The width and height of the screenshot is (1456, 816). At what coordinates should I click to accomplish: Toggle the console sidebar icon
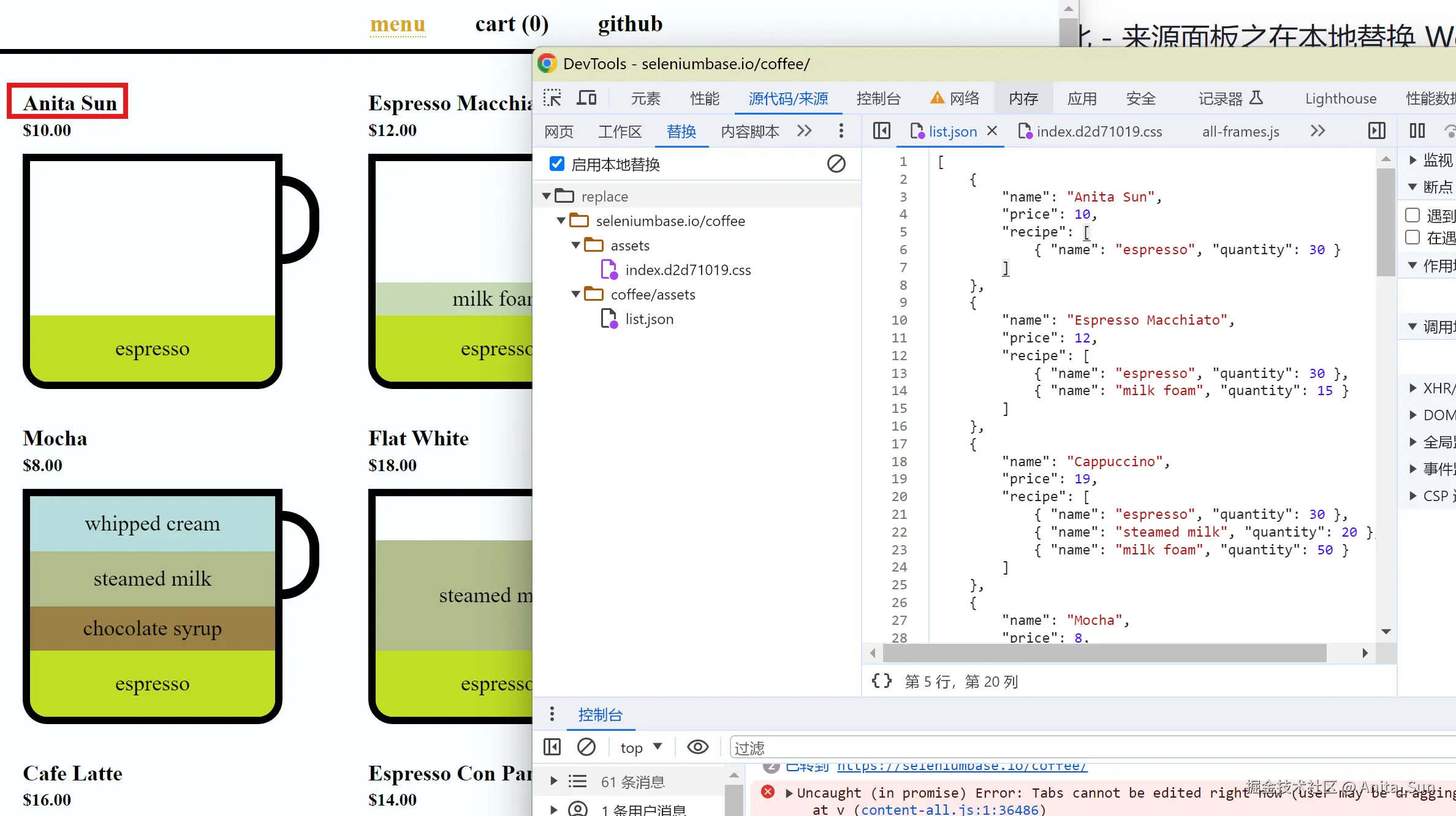pyautogui.click(x=552, y=747)
